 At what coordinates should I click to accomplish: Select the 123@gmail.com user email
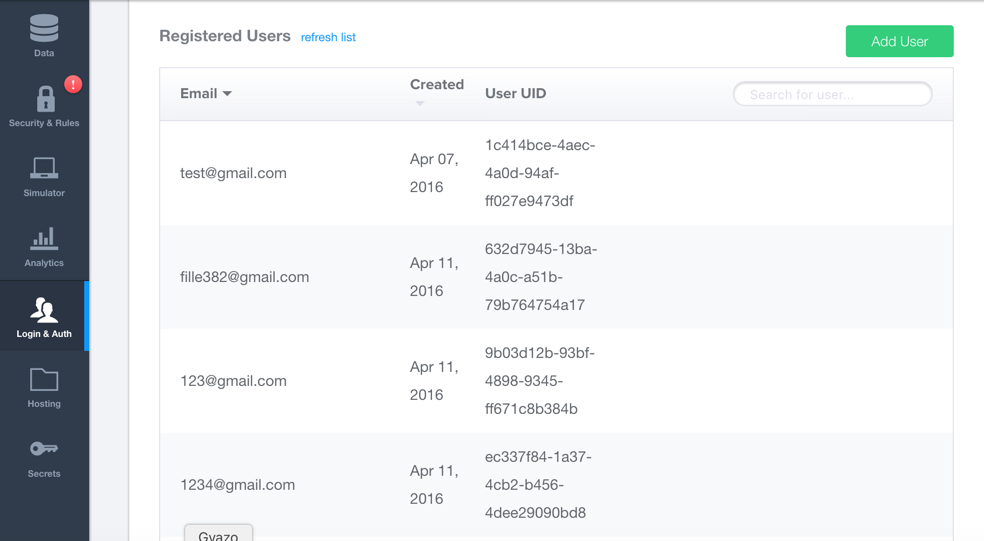click(233, 381)
